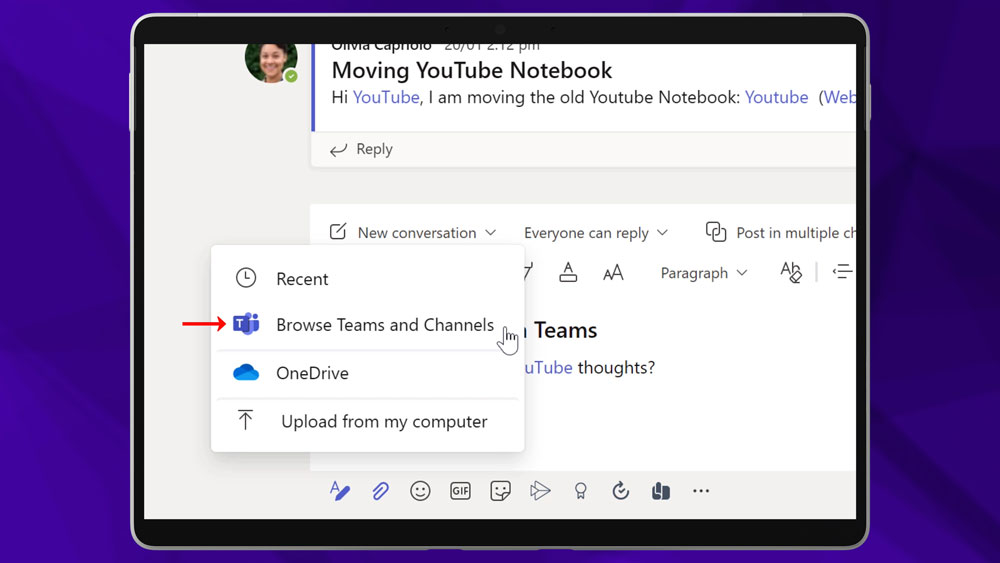Click the clear formatting icon
Image resolution: width=1000 pixels, height=563 pixels.
tap(791, 272)
